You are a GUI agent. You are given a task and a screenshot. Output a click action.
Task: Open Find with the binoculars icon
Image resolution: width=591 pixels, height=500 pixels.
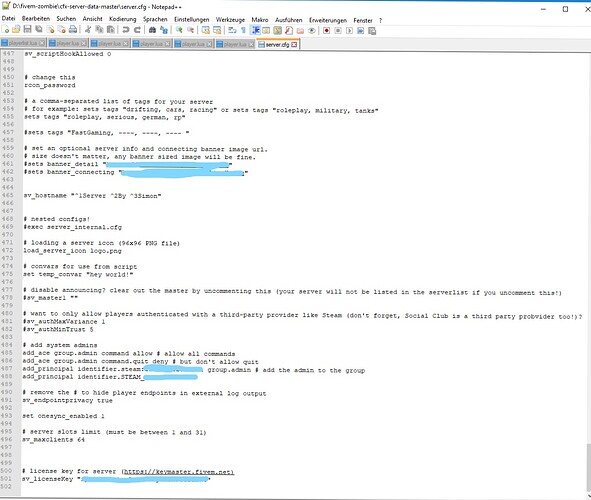tap(152, 30)
